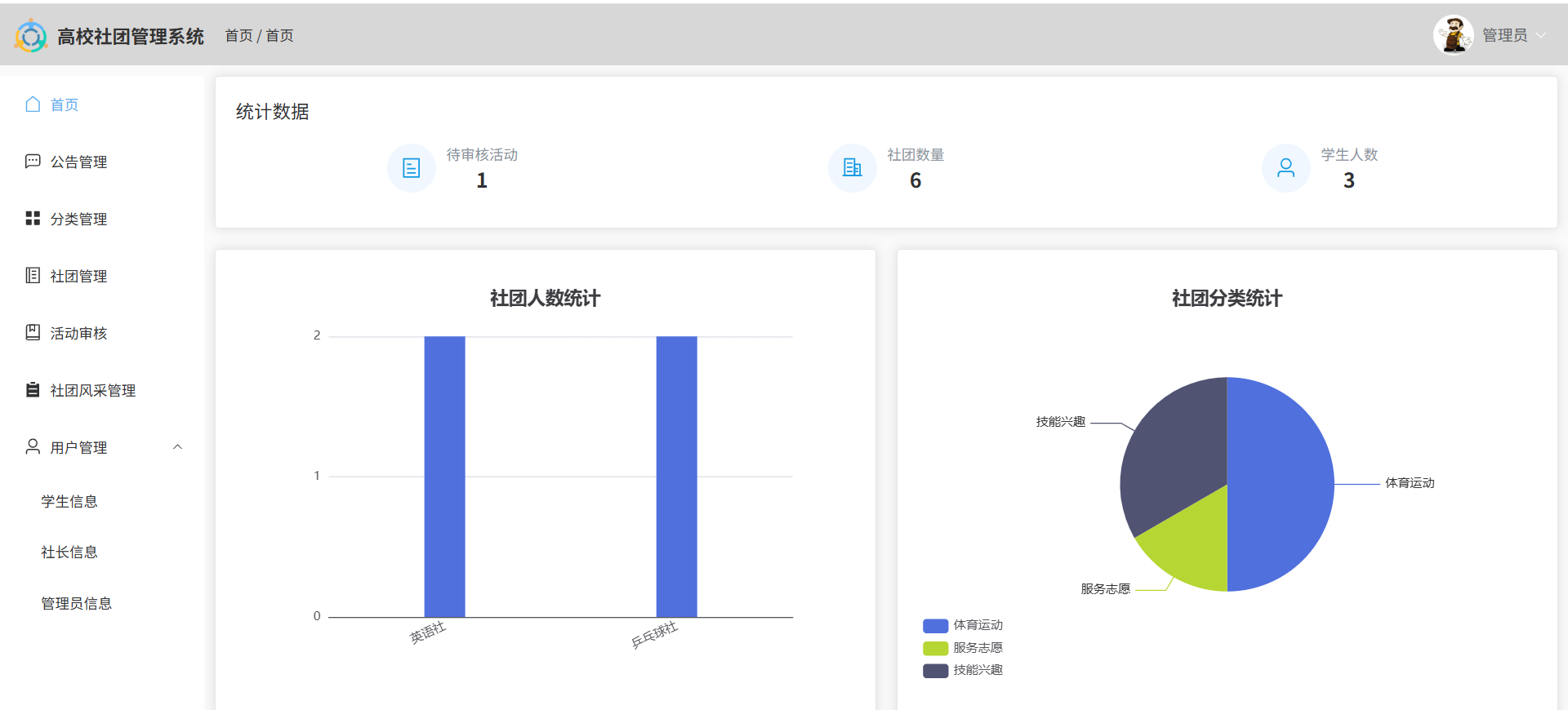1568x710 pixels.
Task: Click the first 首页 breadcrumb link
Action: (x=238, y=36)
